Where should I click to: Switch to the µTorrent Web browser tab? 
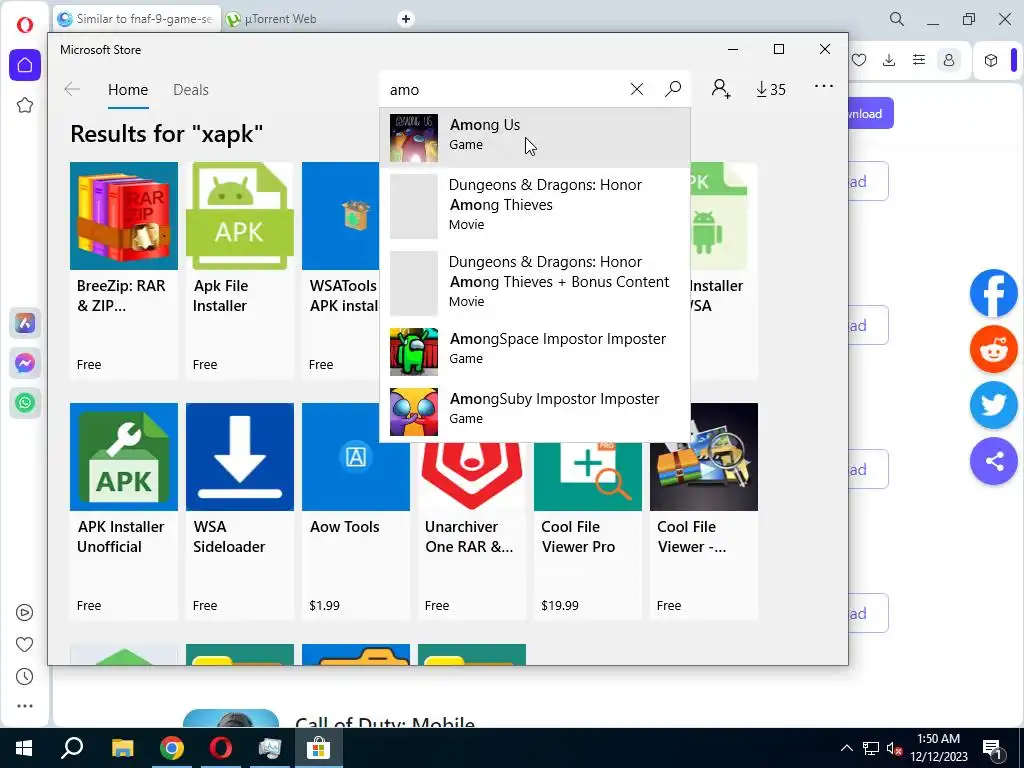pyautogui.click(x=280, y=19)
